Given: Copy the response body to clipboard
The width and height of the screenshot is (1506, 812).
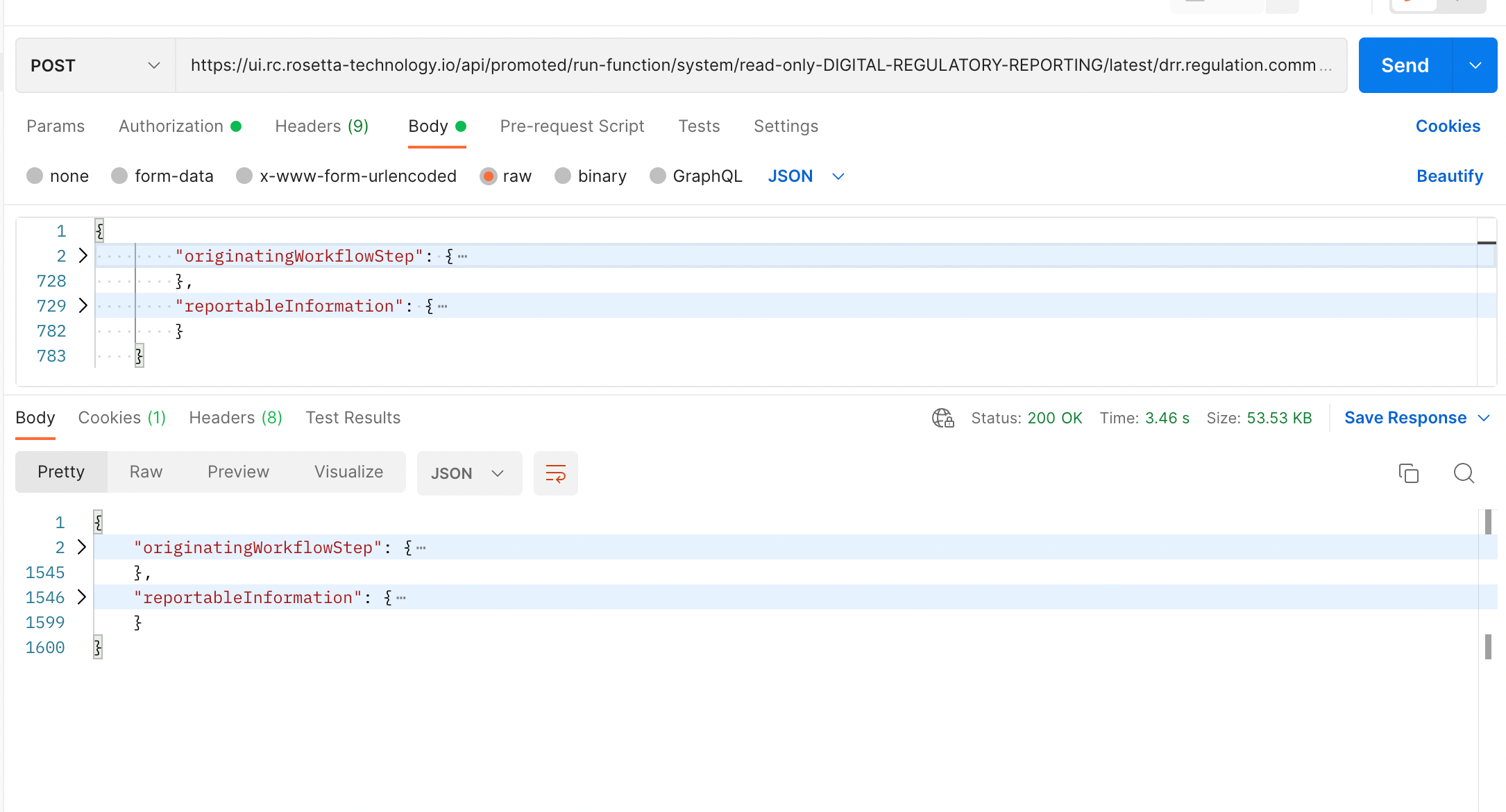Looking at the screenshot, I should click(1408, 473).
